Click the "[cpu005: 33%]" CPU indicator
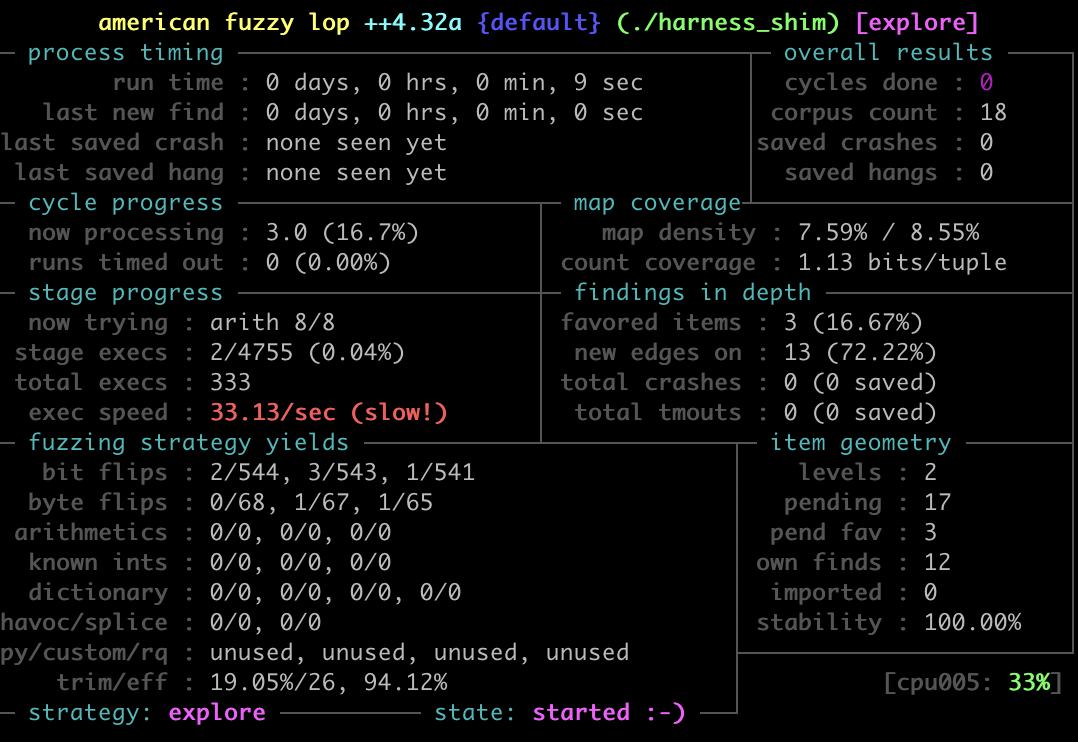This screenshot has width=1078, height=742. click(972, 683)
